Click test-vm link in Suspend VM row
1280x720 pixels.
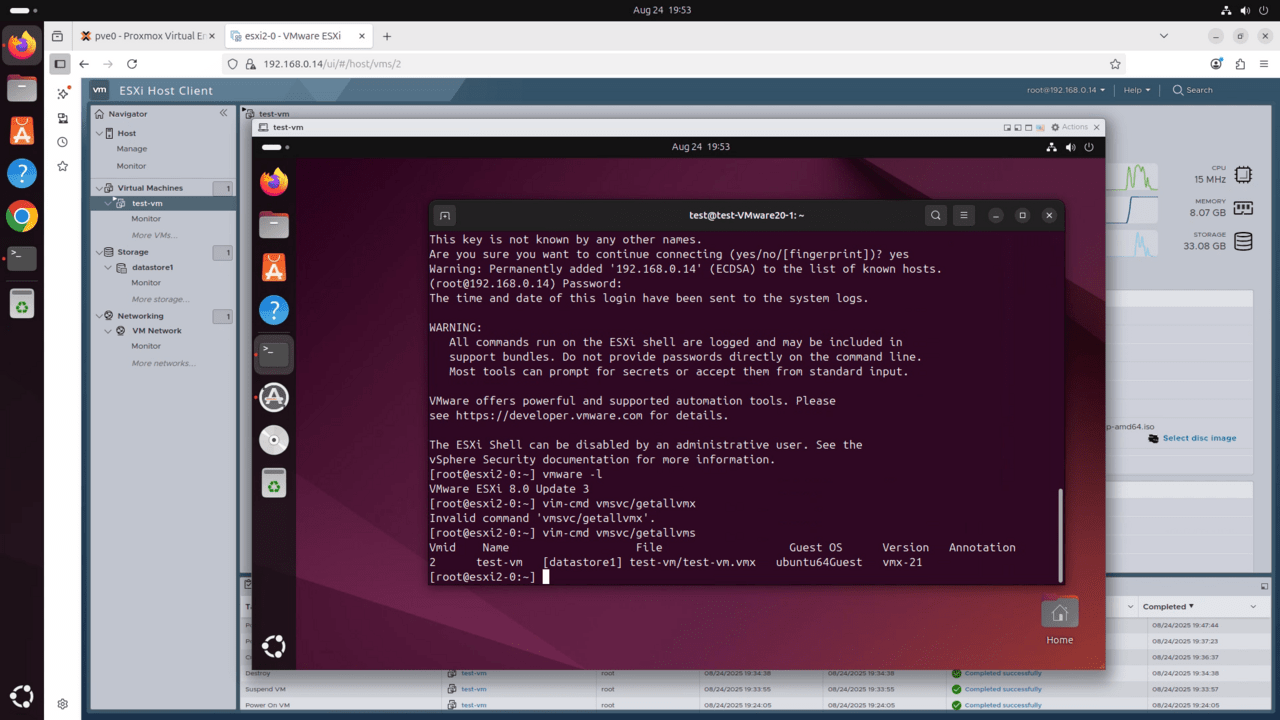474,689
